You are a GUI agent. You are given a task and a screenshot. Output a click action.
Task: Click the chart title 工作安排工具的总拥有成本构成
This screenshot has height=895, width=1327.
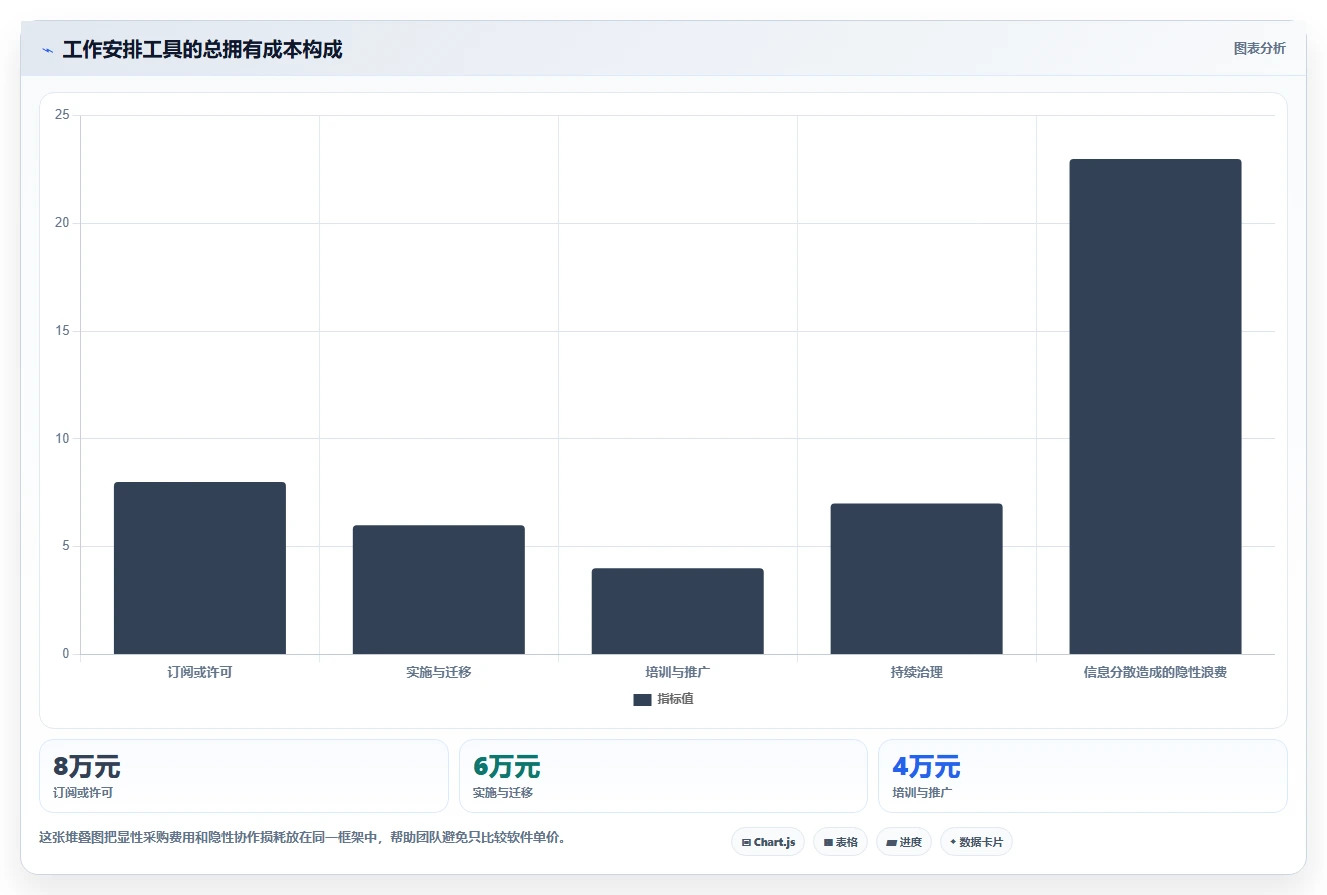[x=202, y=50]
